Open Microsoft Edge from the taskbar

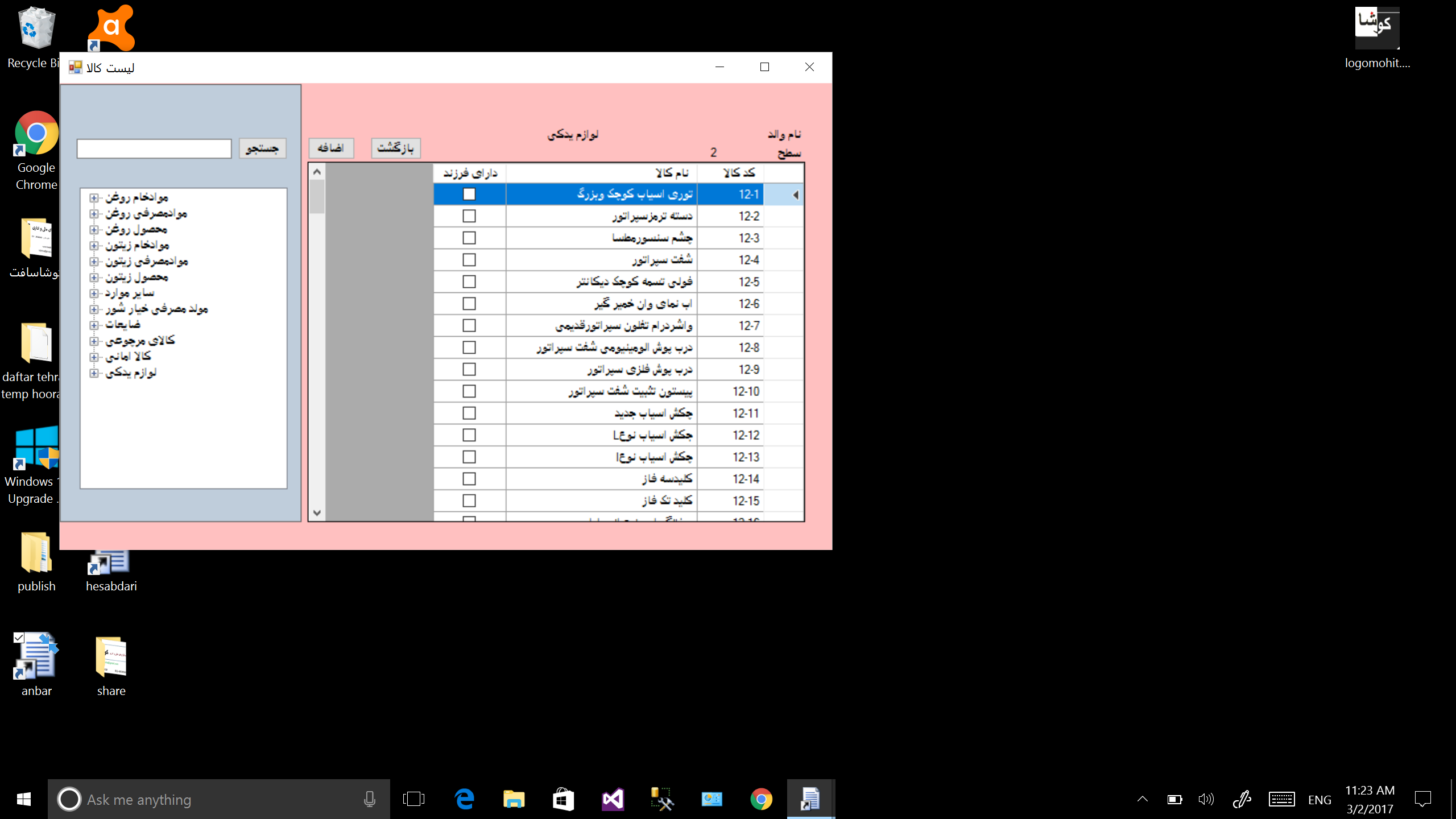click(464, 799)
